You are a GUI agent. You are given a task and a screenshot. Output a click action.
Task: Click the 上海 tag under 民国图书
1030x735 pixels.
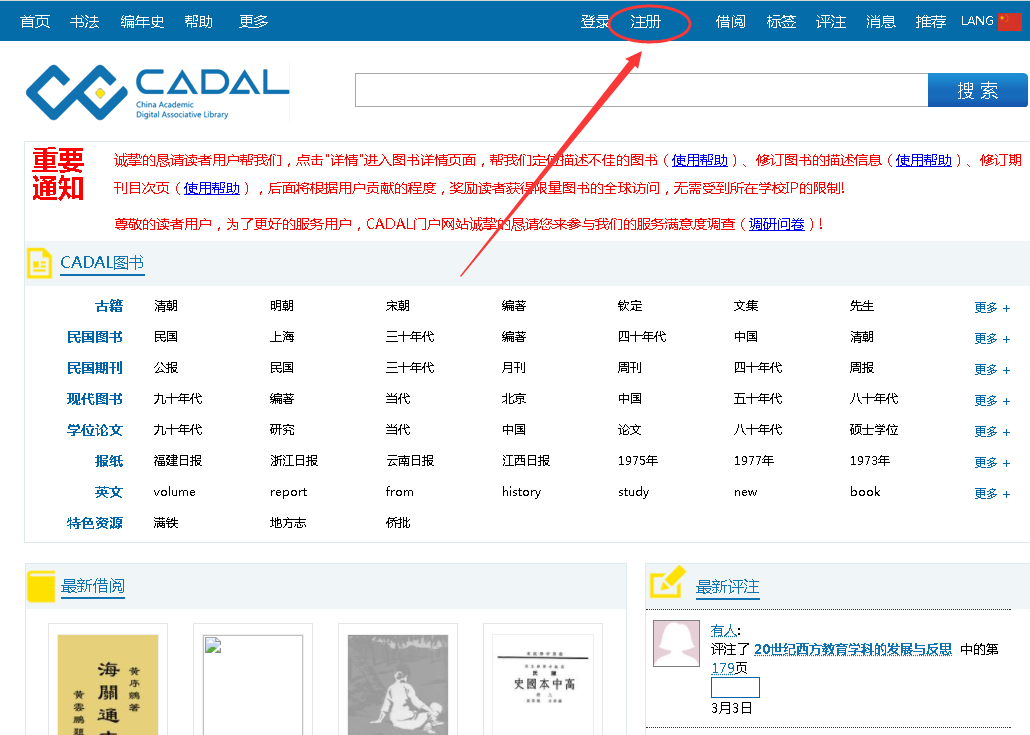pyautogui.click(x=282, y=337)
